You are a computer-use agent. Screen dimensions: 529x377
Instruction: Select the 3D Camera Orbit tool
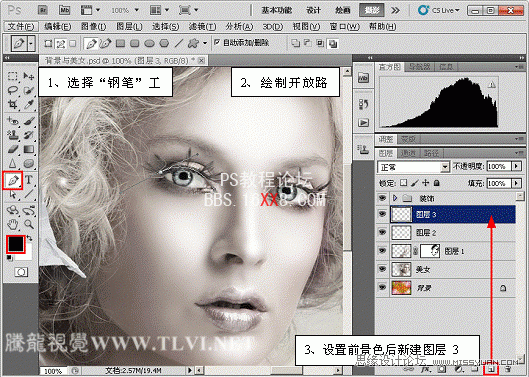click(x=29, y=211)
